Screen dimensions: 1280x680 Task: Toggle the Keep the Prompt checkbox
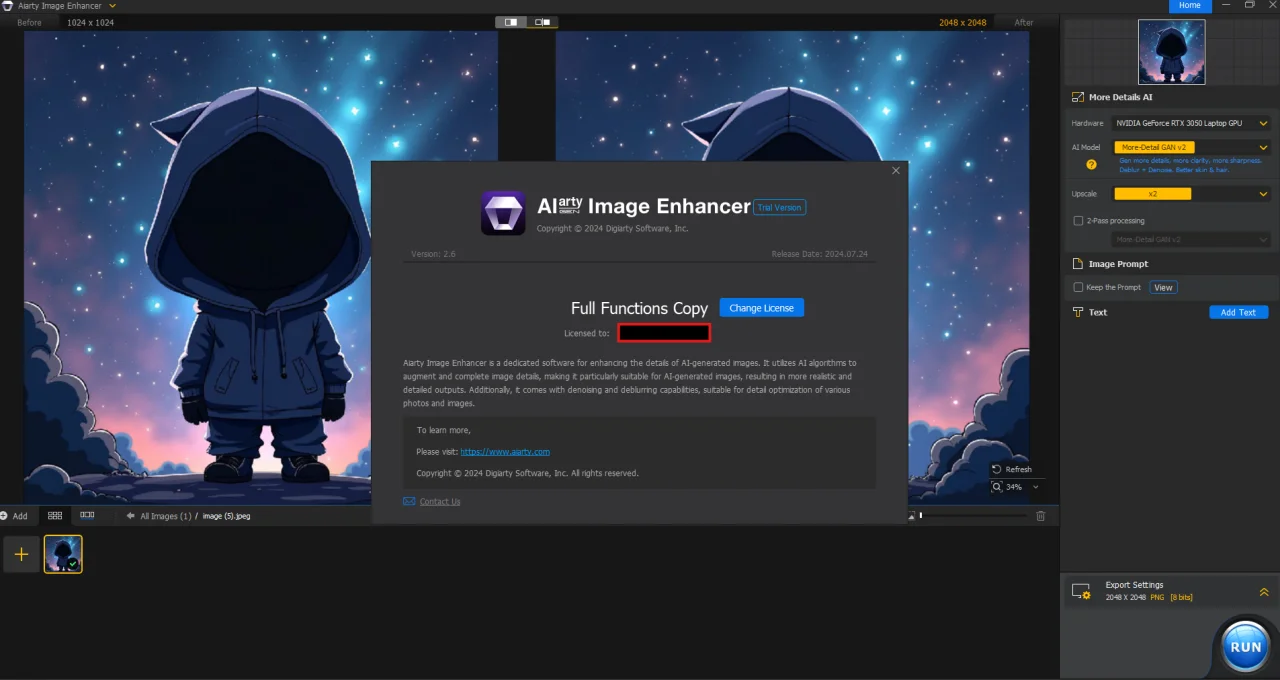[1078, 287]
